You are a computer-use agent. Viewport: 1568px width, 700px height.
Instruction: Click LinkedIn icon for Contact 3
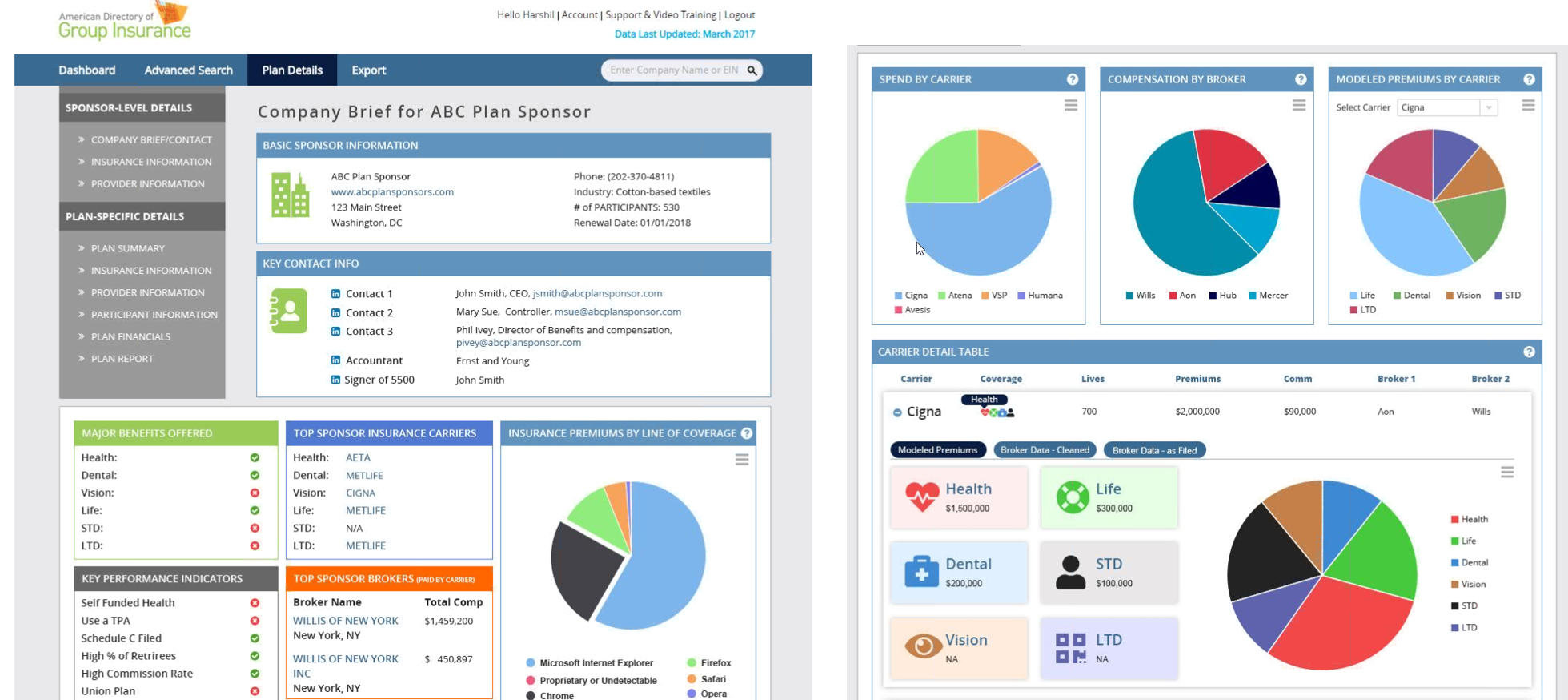(335, 332)
